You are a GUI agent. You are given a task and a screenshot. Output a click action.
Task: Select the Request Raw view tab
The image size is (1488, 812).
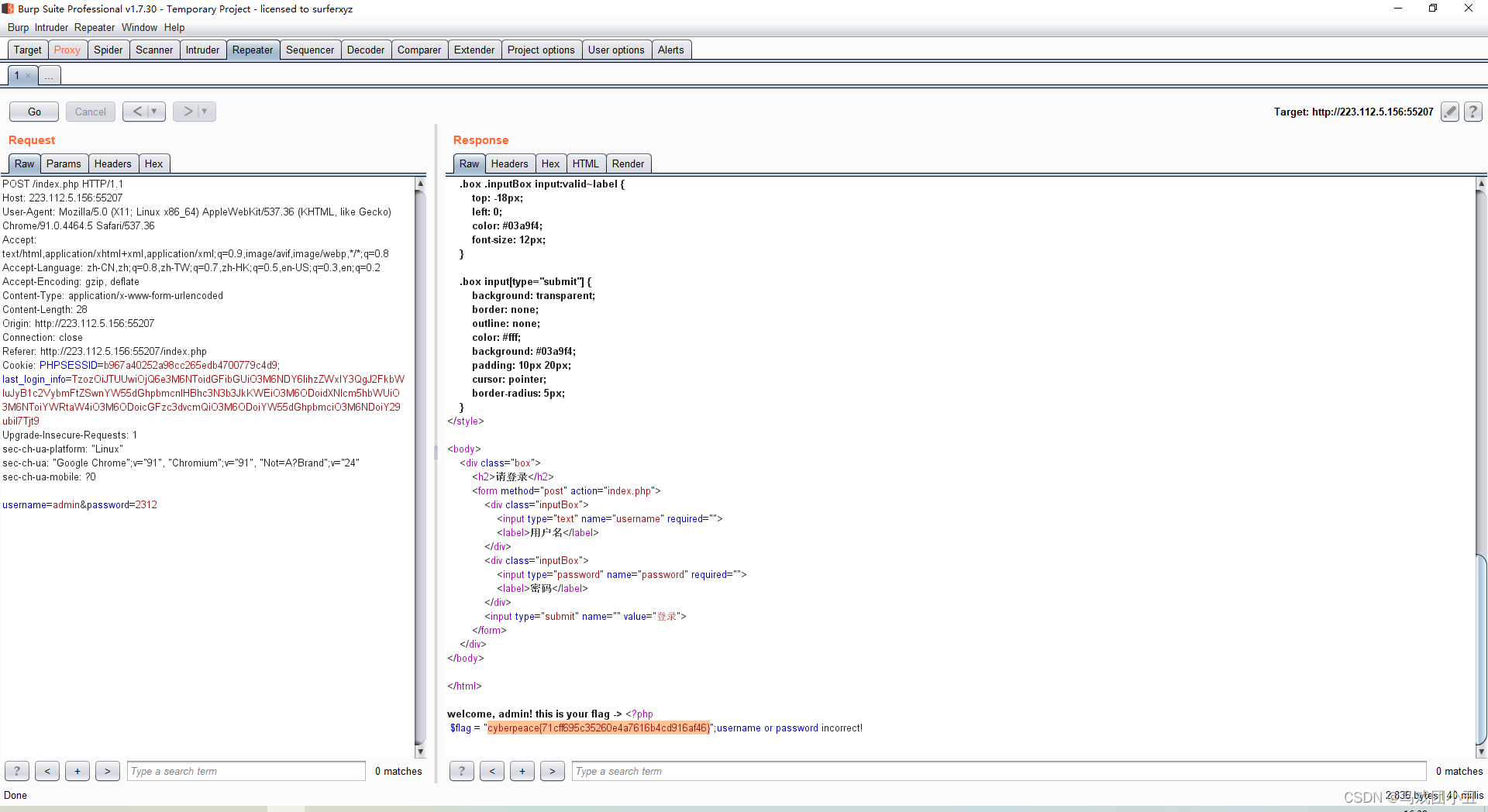coord(24,163)
